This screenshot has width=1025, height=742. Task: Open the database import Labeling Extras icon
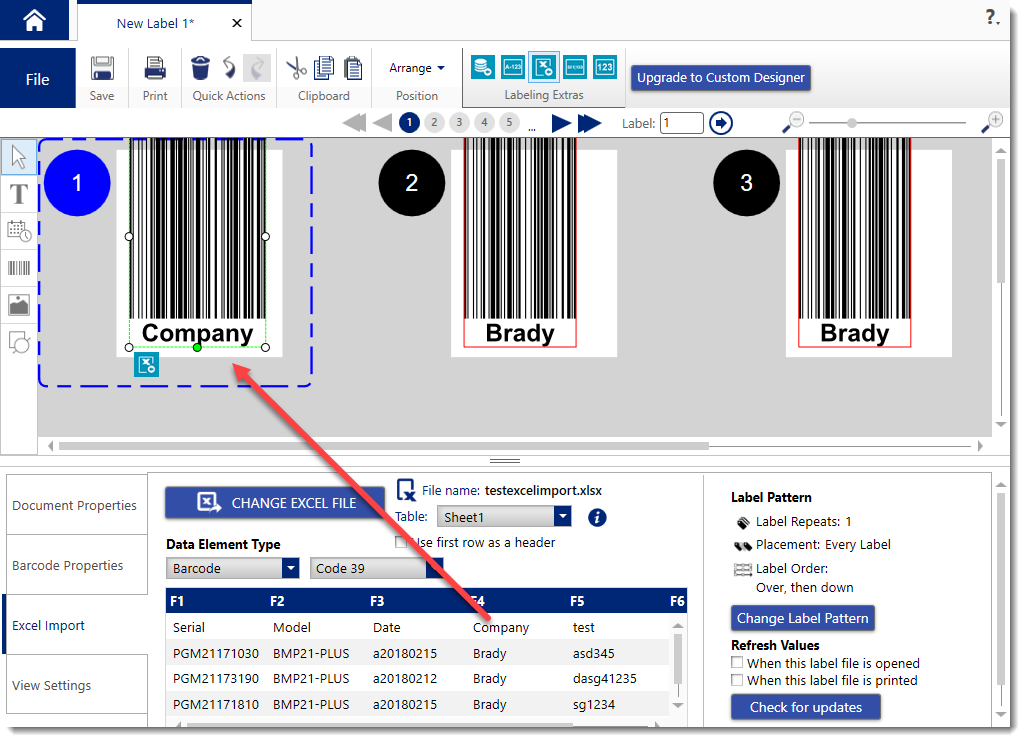coord(482,67)
